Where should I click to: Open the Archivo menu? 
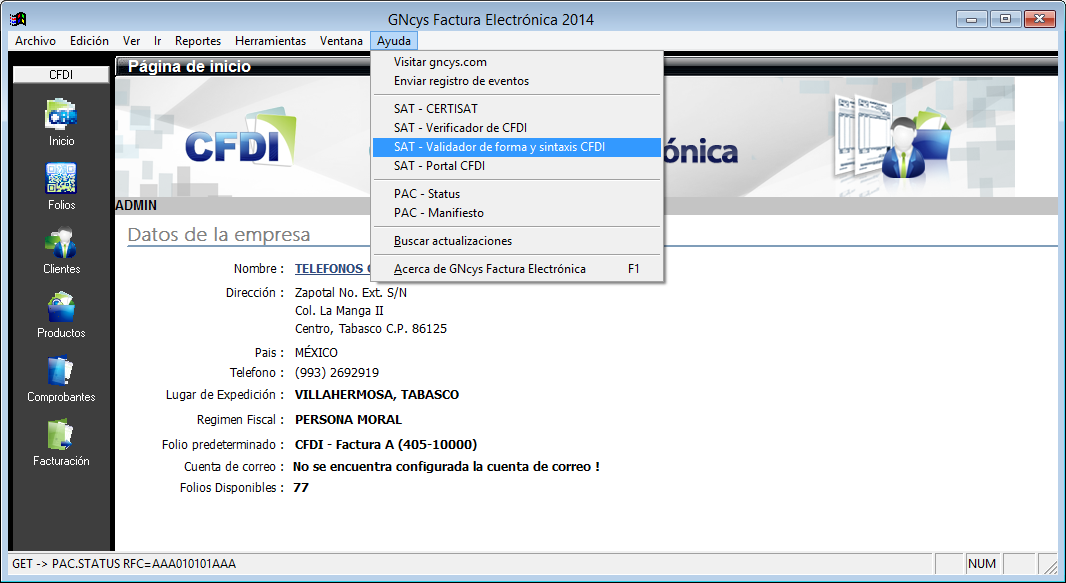click(x=35, y=41)
